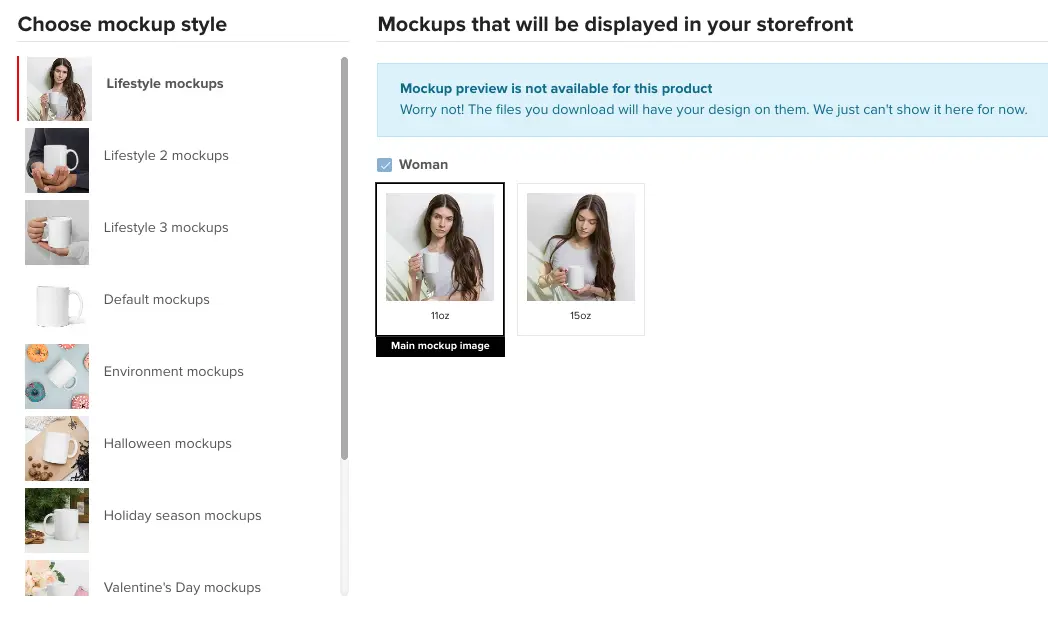
Task: Select the Environment mockups donut thumbnail
Action: (57, 376)
